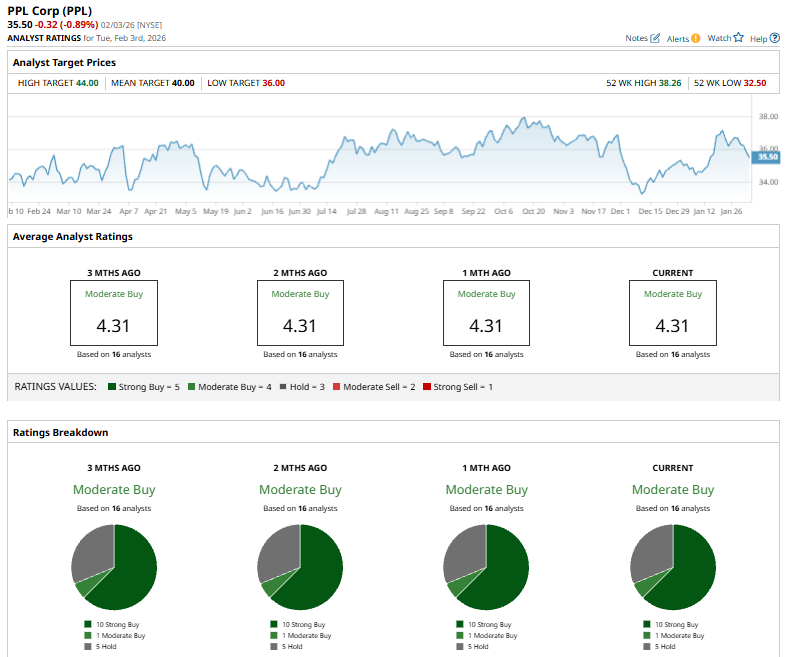Click the 10 Strong Buy legend under CURRENT pie
Image resolution: width=788 pixels, height=657 pixels.
(x=676, y=624)
